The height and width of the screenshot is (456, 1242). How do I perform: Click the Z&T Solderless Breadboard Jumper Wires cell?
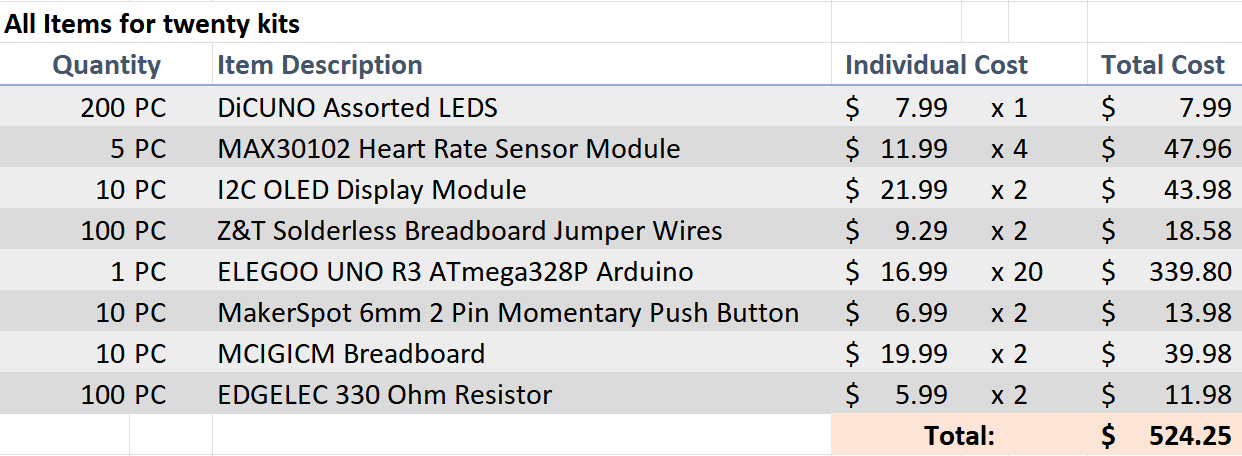coord(470,231)
